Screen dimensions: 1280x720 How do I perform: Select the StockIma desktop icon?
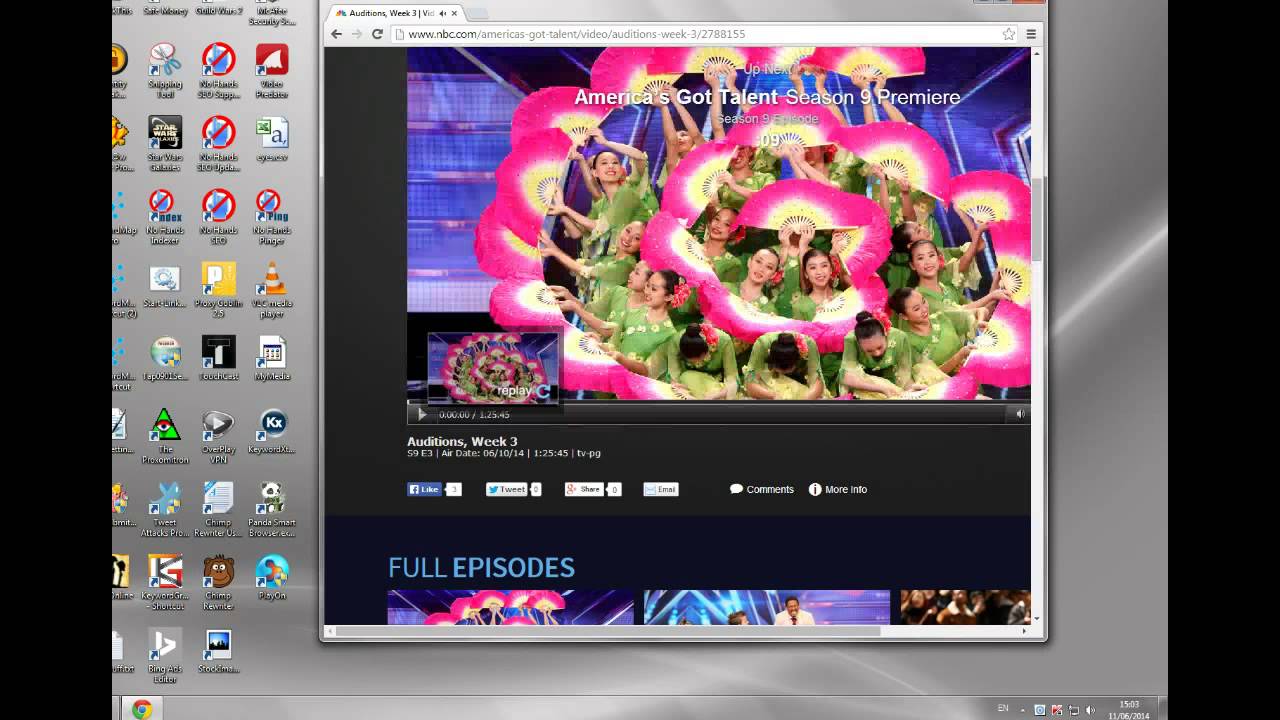218,650
